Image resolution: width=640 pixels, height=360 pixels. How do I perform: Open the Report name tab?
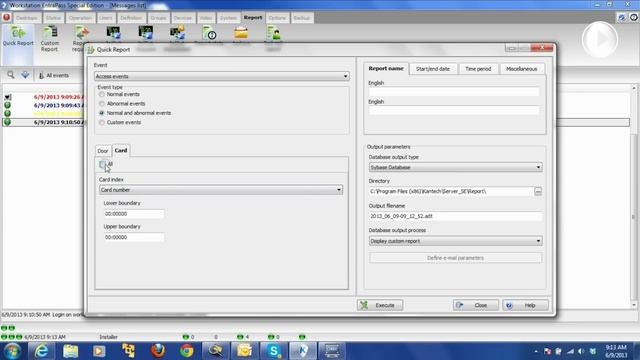tap(386, 69)
